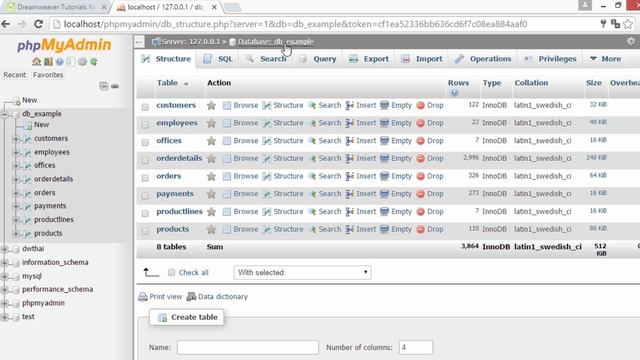Click the favorite star for payments
This screenshot has height=360, width=640.
(x=211, y=194)
